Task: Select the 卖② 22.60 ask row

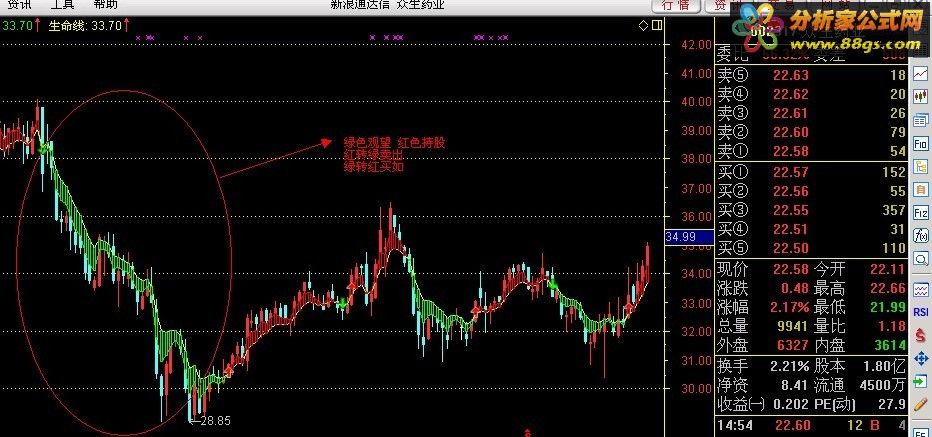Action: pyautogui.click(x=811, y=132)
